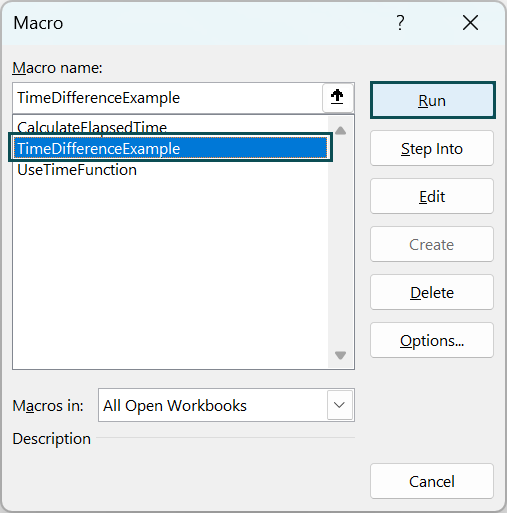Click the collapse dialog upward-arrow icon

(337, 98)
